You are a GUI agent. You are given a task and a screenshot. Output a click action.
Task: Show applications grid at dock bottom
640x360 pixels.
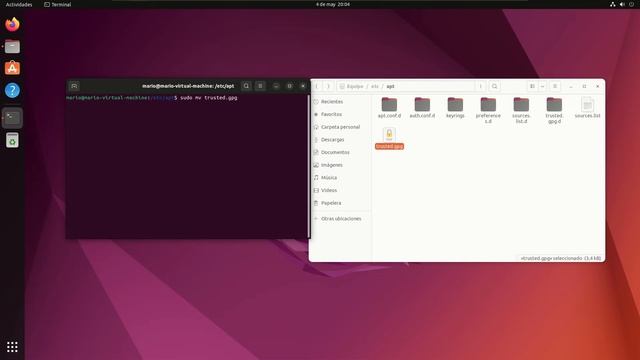point(12,347)
